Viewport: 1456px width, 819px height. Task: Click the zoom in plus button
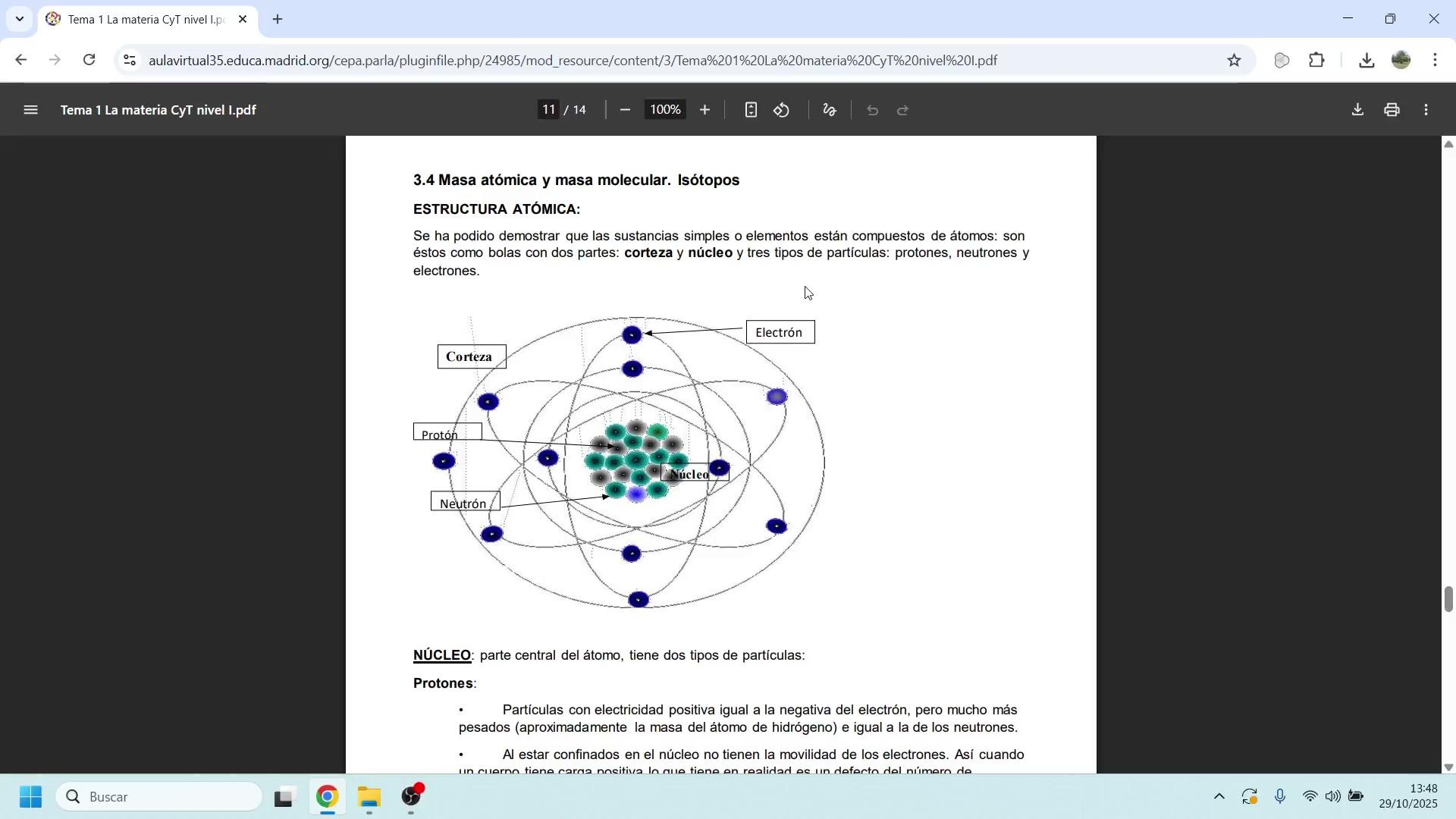point(704,111)
